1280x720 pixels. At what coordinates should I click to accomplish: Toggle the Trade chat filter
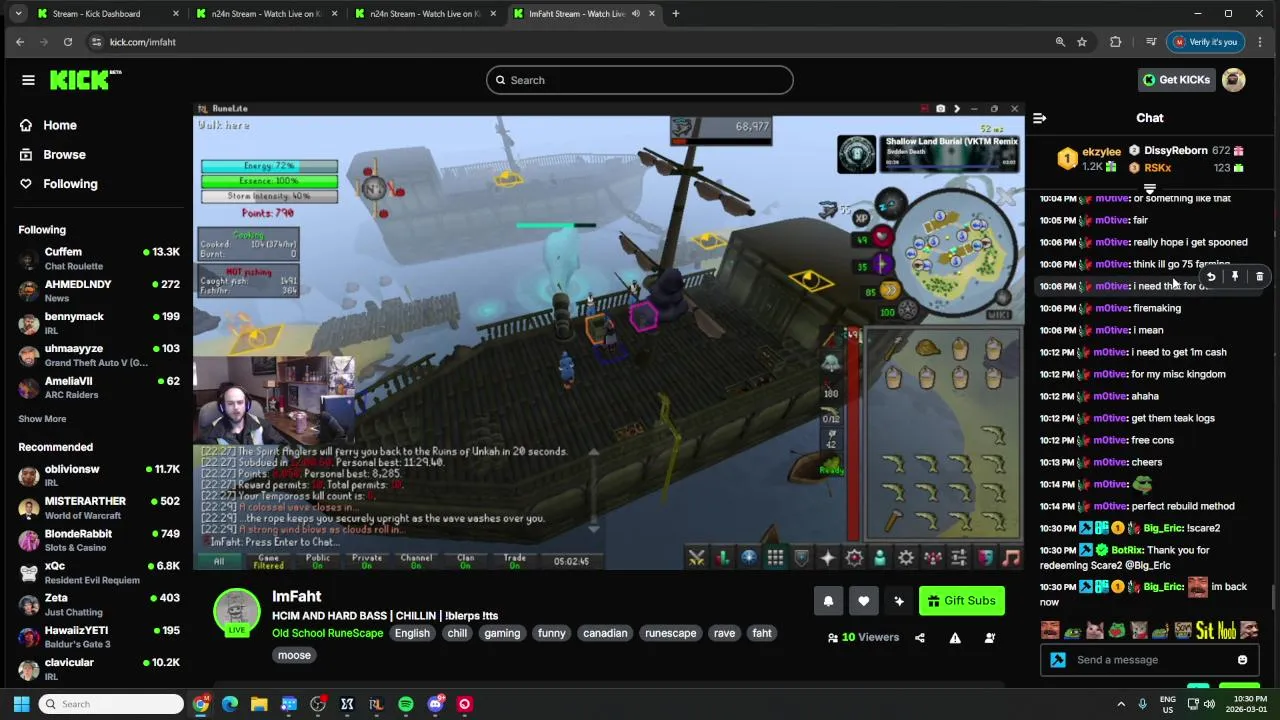click(514, 561)
